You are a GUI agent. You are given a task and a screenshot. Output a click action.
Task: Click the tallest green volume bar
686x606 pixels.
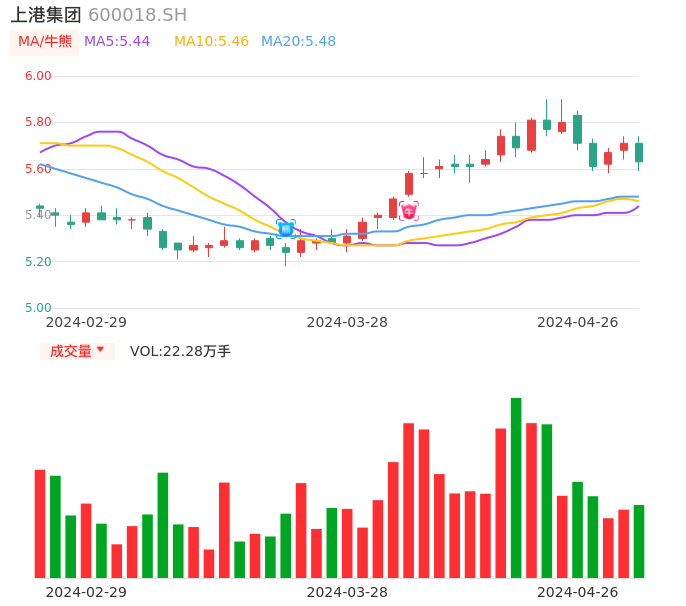pos(516,488)
